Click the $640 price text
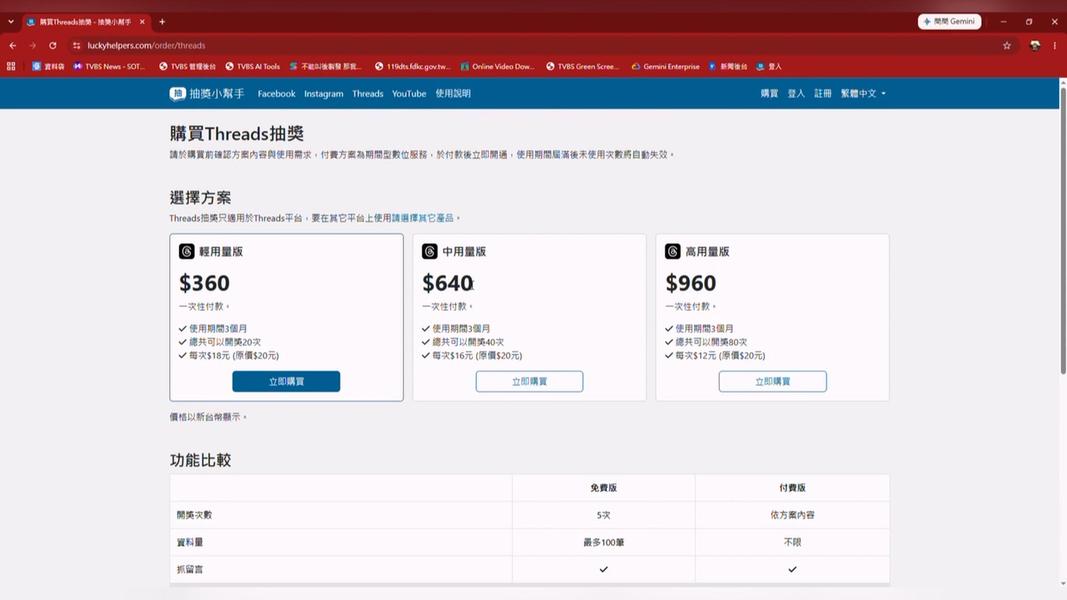 pos(447,283)
